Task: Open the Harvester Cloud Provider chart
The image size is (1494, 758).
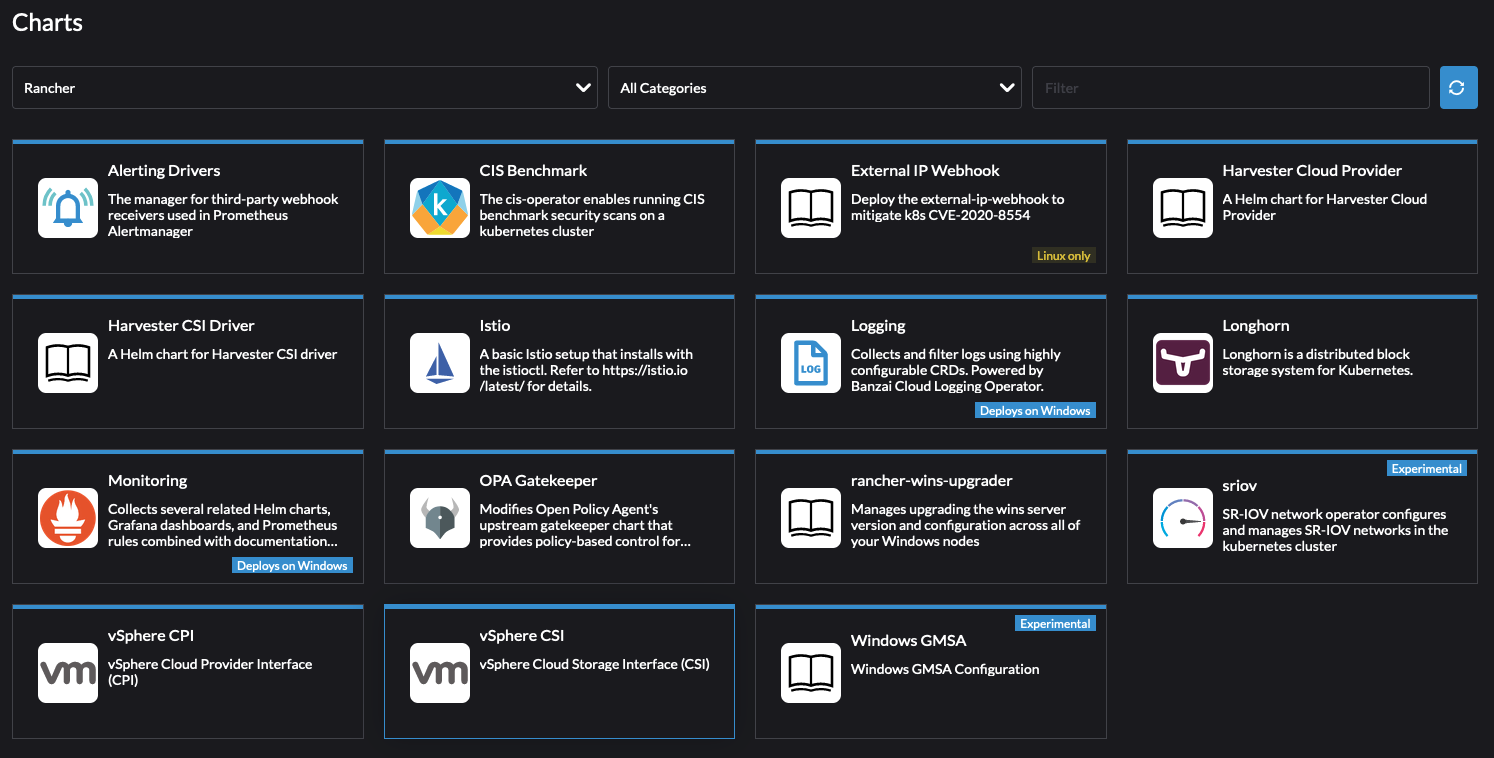Action: click(x=1301, y=207)
